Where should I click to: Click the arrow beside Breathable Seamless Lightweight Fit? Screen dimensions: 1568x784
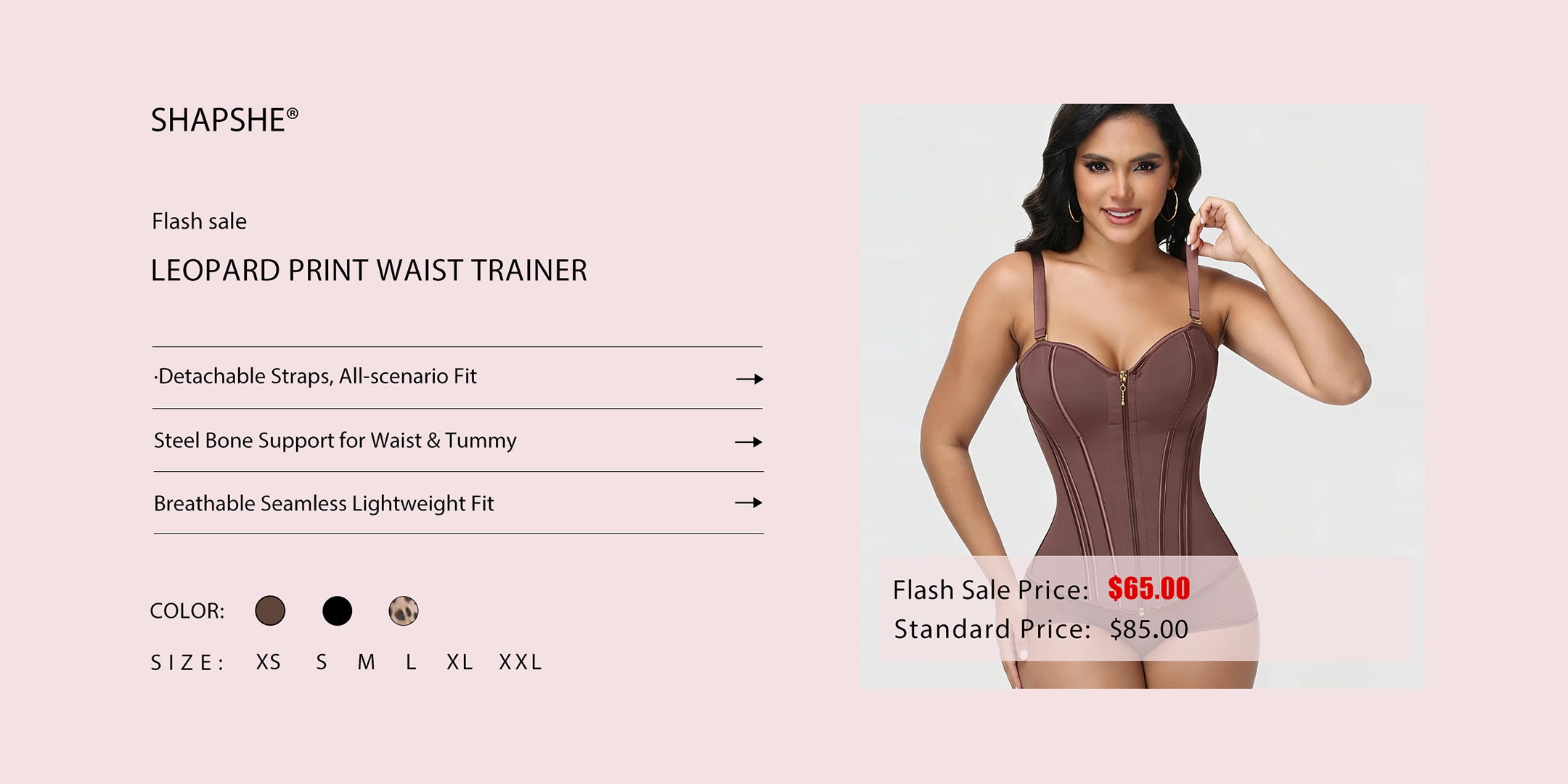(x=748, y=502)
